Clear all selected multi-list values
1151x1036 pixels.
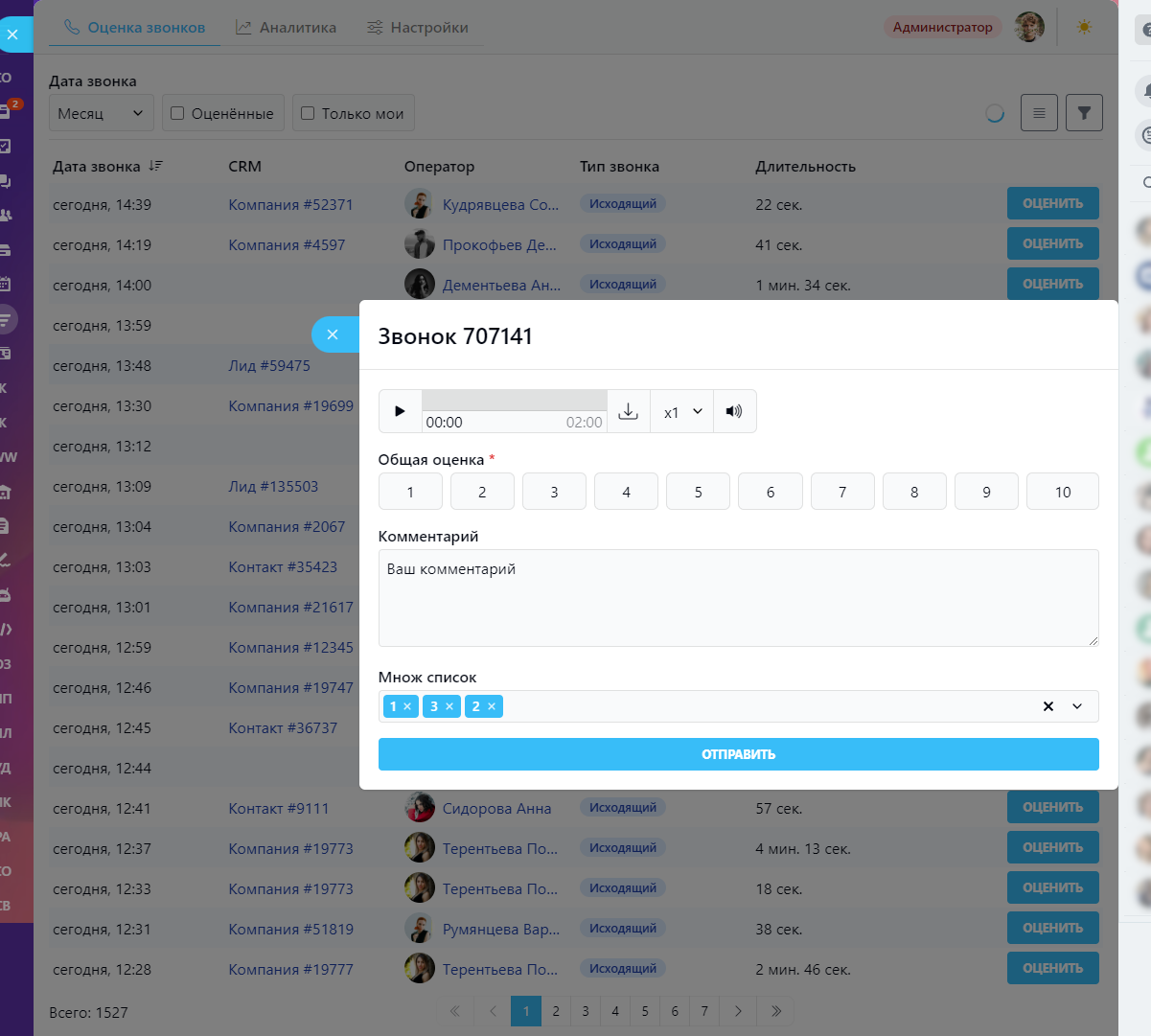(1047, 706)
